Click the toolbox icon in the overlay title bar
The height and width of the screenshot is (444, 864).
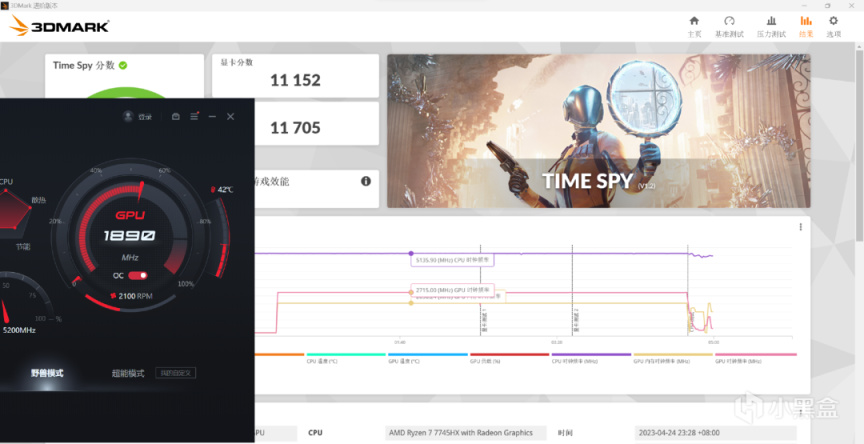(x=176, y=116)
